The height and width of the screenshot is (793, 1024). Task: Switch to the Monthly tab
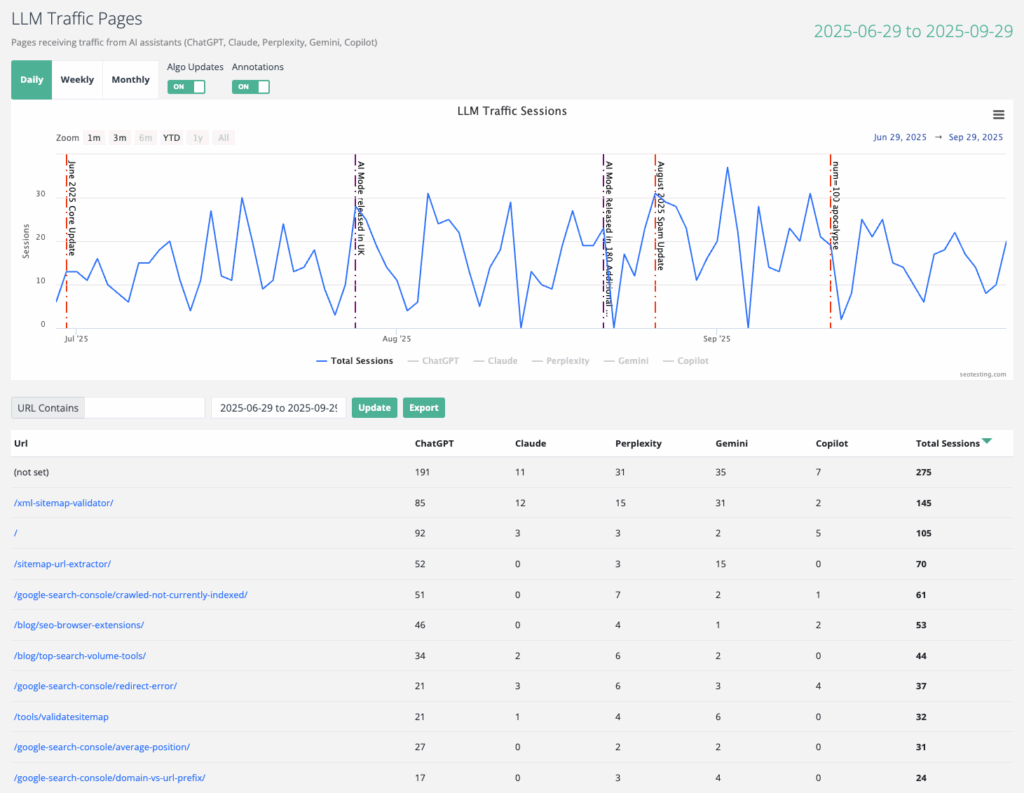(130, 80)
